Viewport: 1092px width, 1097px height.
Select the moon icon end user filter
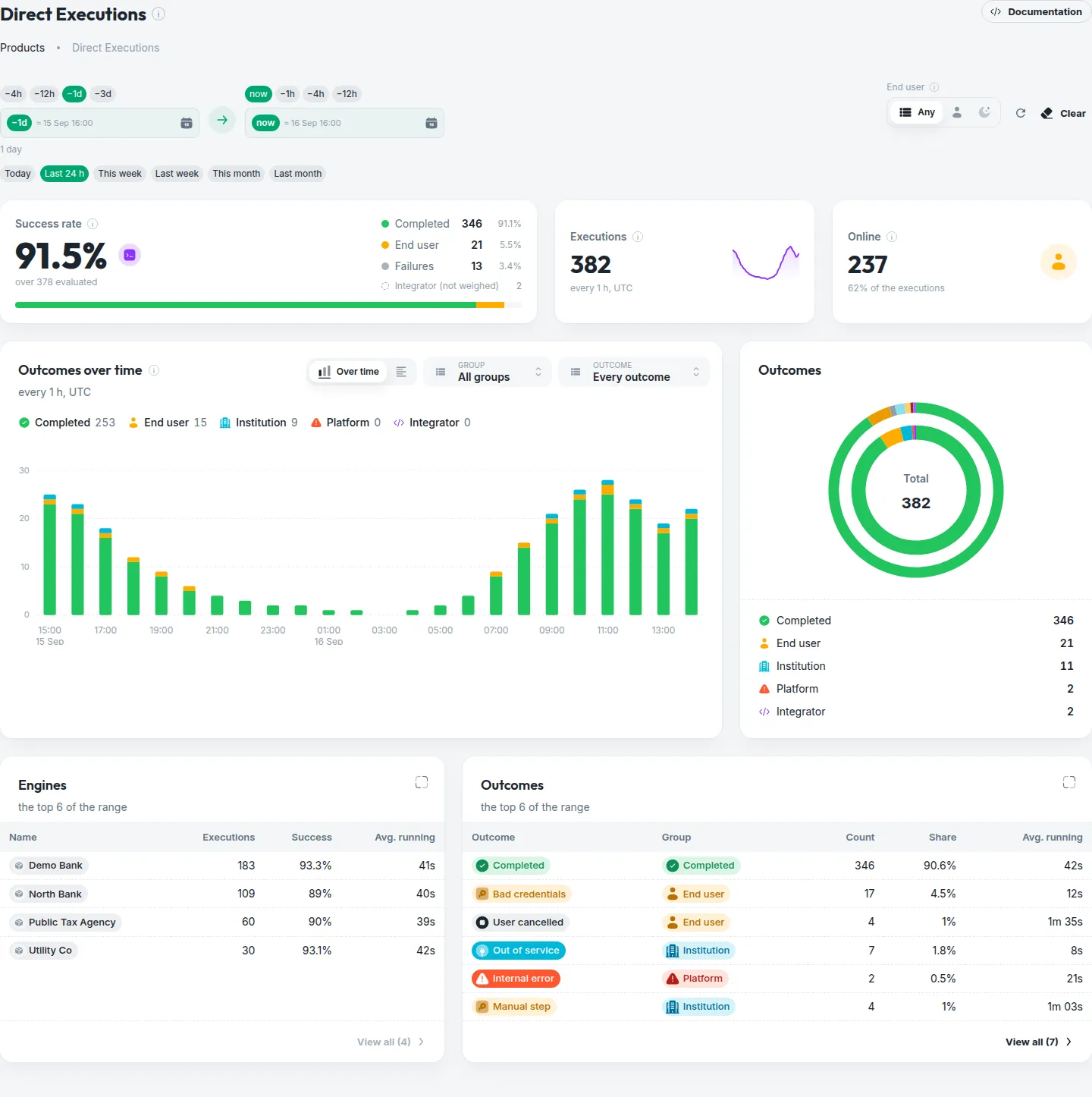pyautogui.click(x=984, y=112)
